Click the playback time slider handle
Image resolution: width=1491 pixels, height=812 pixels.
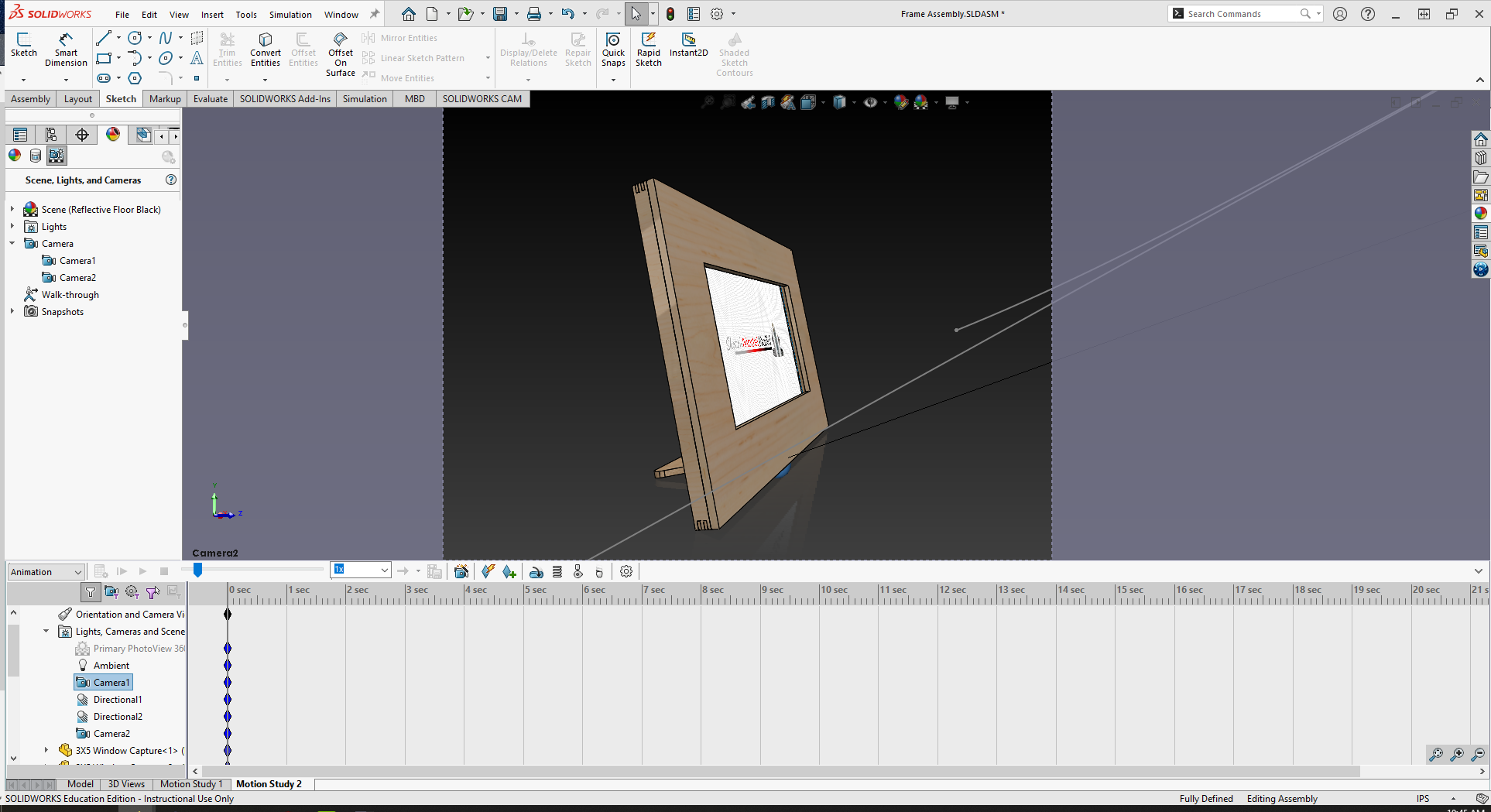197,570
